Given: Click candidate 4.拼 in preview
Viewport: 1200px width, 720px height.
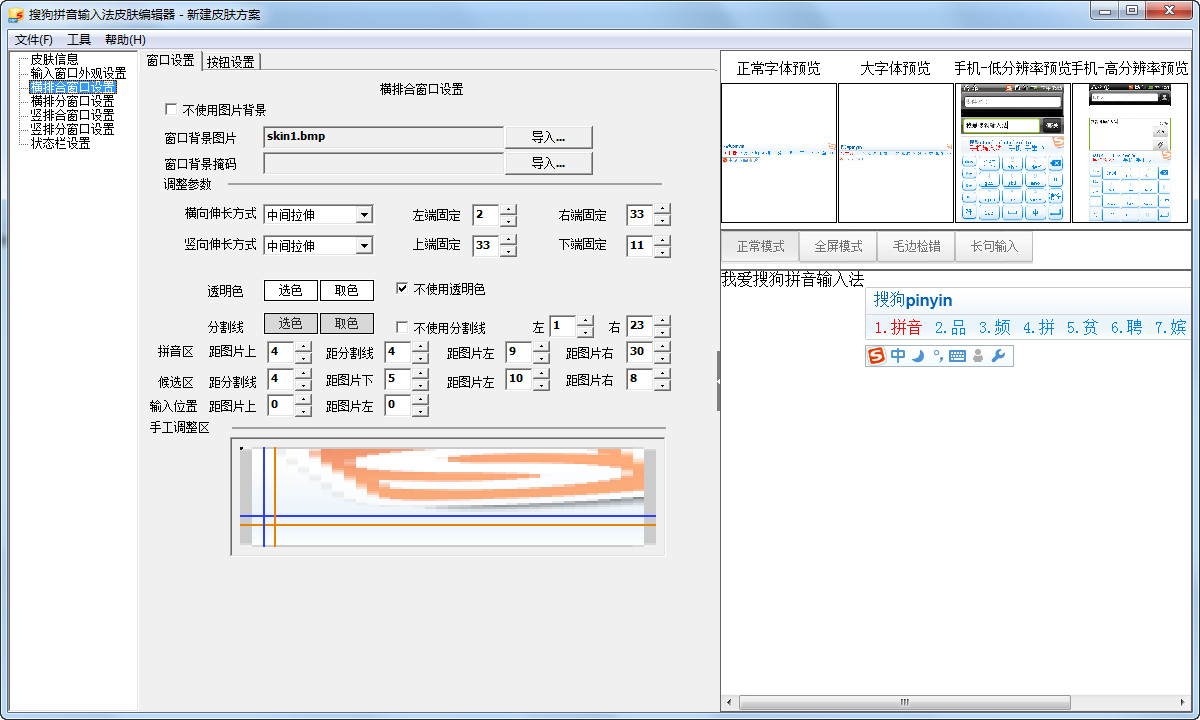Looking at the screenshot, I should click(x=1039, y=327).
